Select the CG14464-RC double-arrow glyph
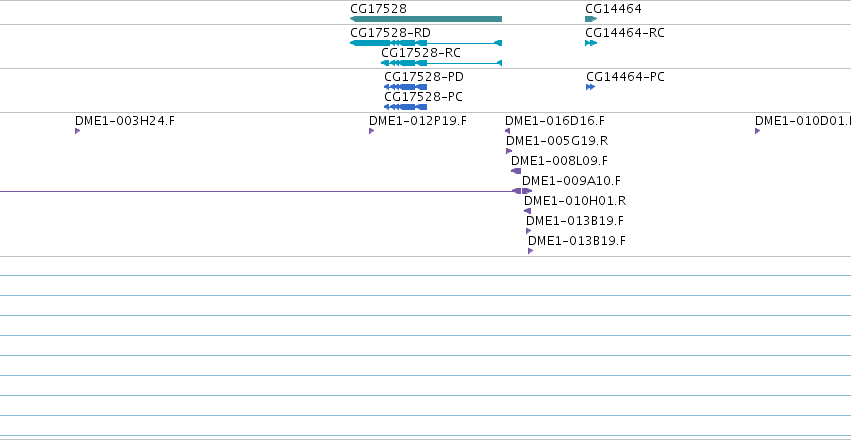Viewport: 851px width, 440px height. coord(591,43)
